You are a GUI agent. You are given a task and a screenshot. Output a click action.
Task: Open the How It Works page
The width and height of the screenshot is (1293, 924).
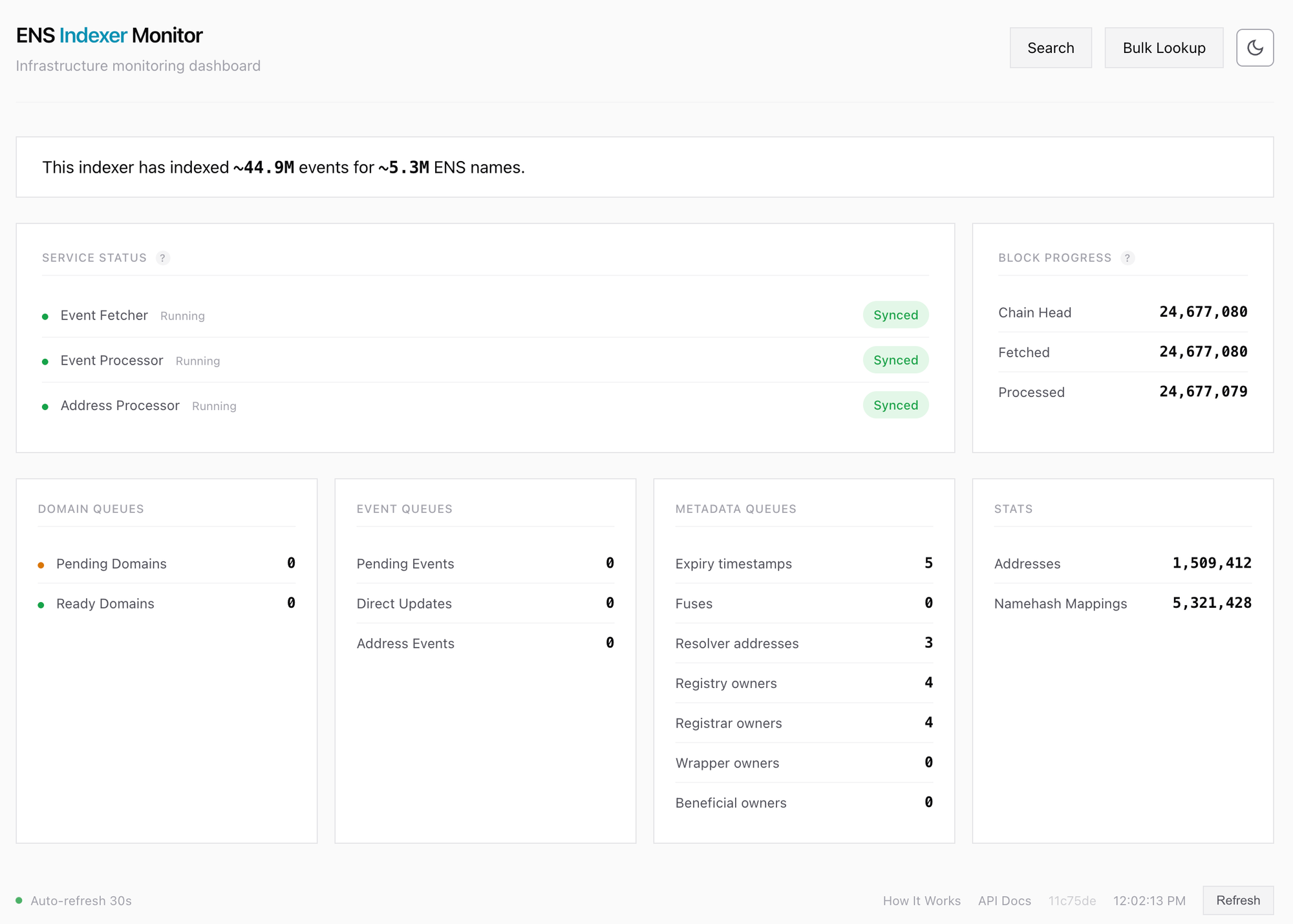[921, 900]
